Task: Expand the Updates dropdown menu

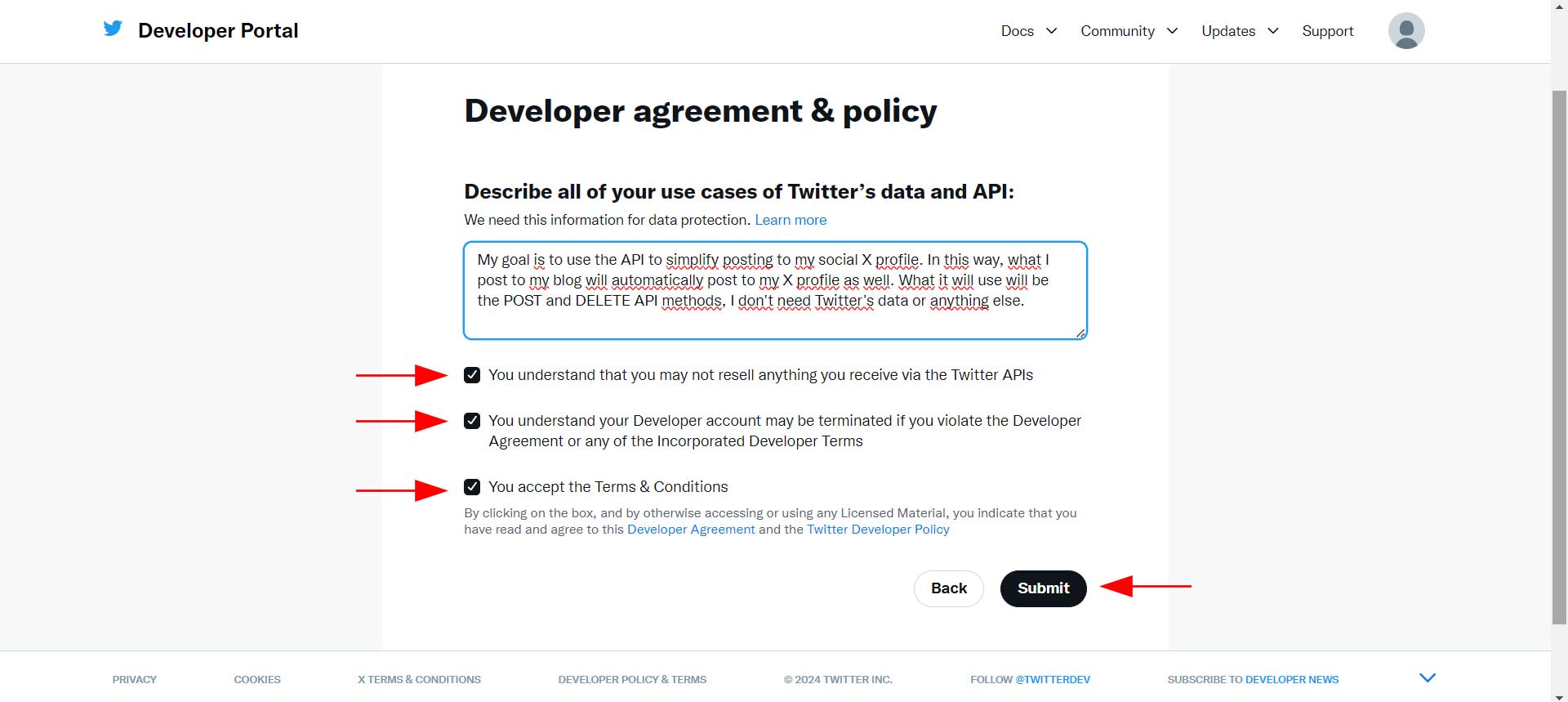Action: [1239, 31]
